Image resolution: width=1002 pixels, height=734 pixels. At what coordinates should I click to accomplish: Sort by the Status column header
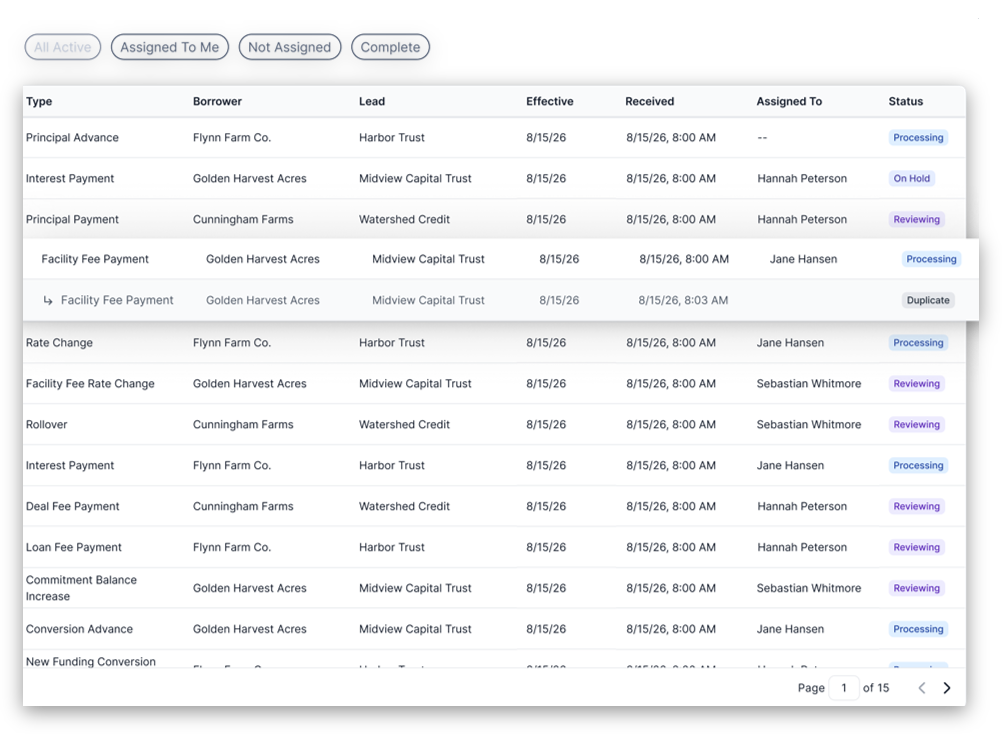tap(906, 102)
